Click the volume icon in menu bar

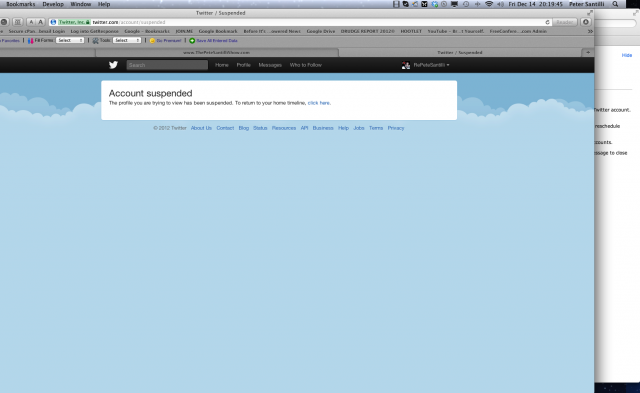[x=500, y=4]
